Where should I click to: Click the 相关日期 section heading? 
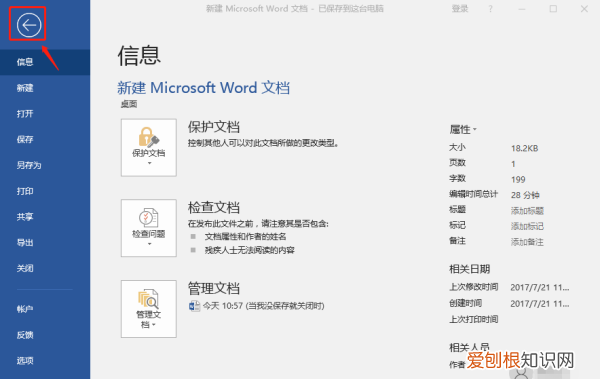click(470, 269)
